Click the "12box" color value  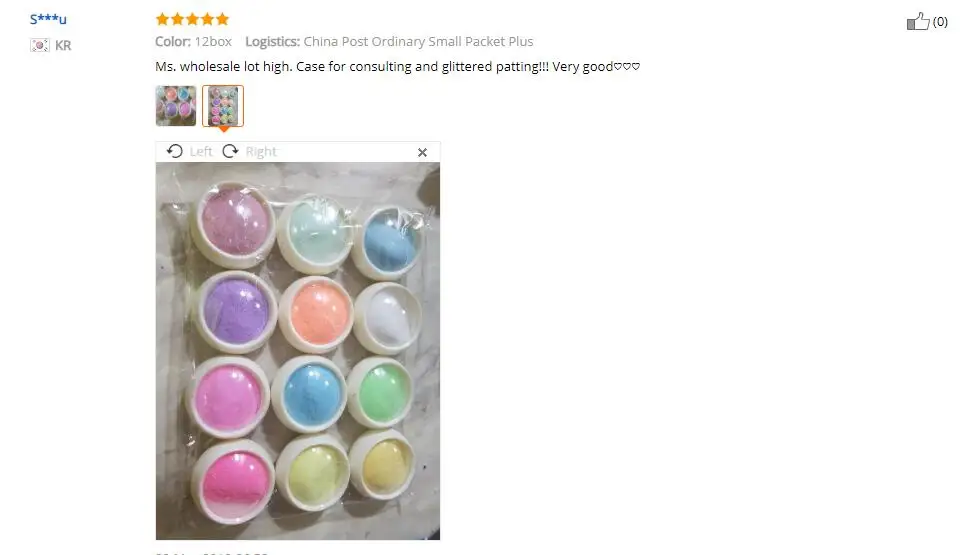213,42
